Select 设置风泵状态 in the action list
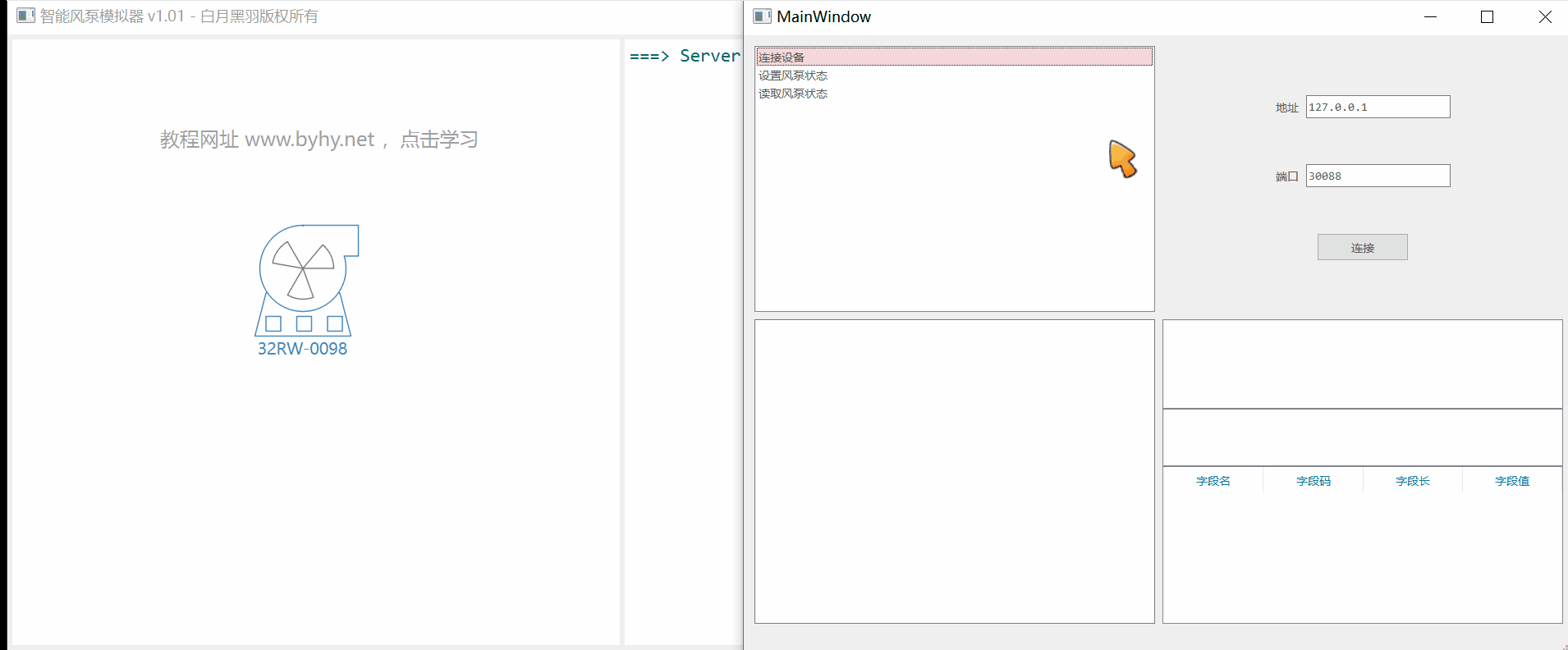The image size is (1568, 650). click(x=793, y=76)
